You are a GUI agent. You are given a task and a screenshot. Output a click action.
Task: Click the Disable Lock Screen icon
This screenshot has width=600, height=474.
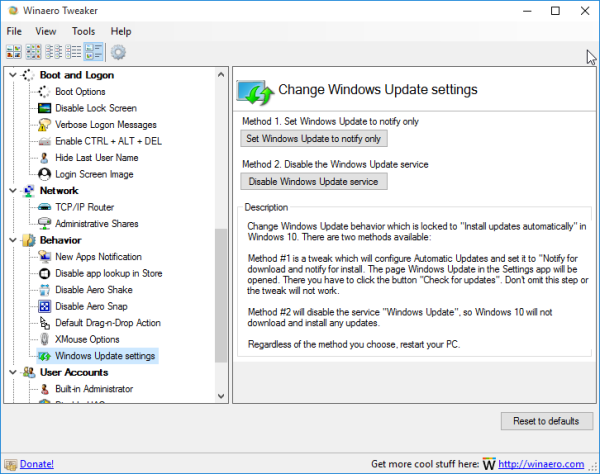pos(45,108)
